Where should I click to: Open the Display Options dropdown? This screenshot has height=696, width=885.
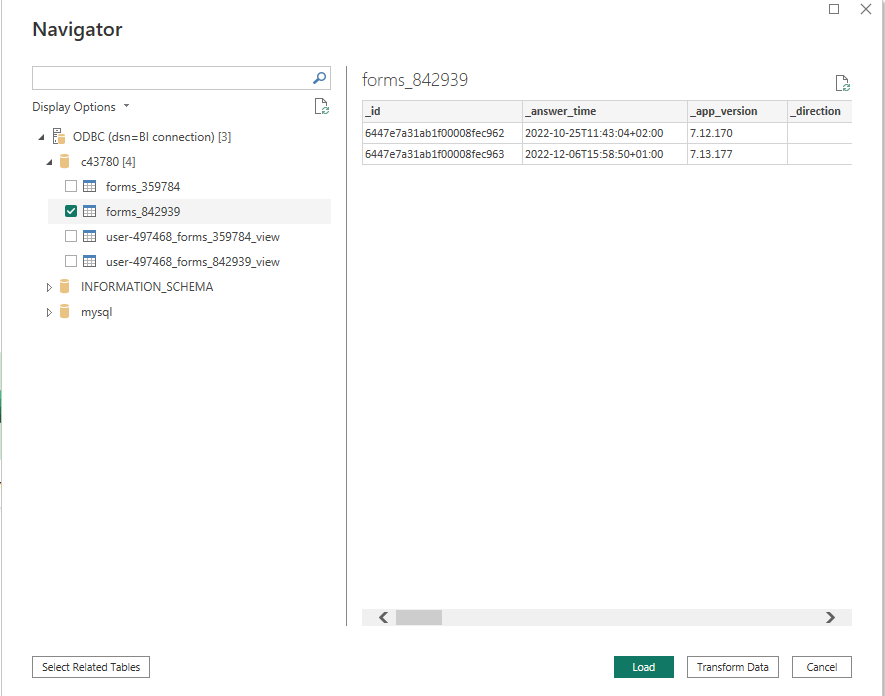(x=81, y=107)
